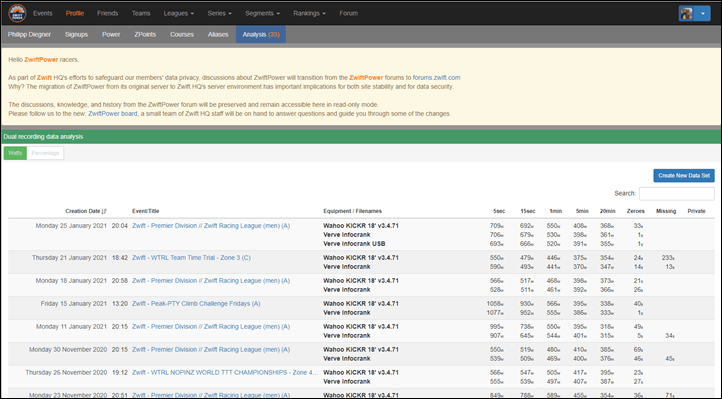The width and height of the screenshot is (722, 399).
Task: Click the Verve Infocrank USB filename
Action: pos(354,244)
